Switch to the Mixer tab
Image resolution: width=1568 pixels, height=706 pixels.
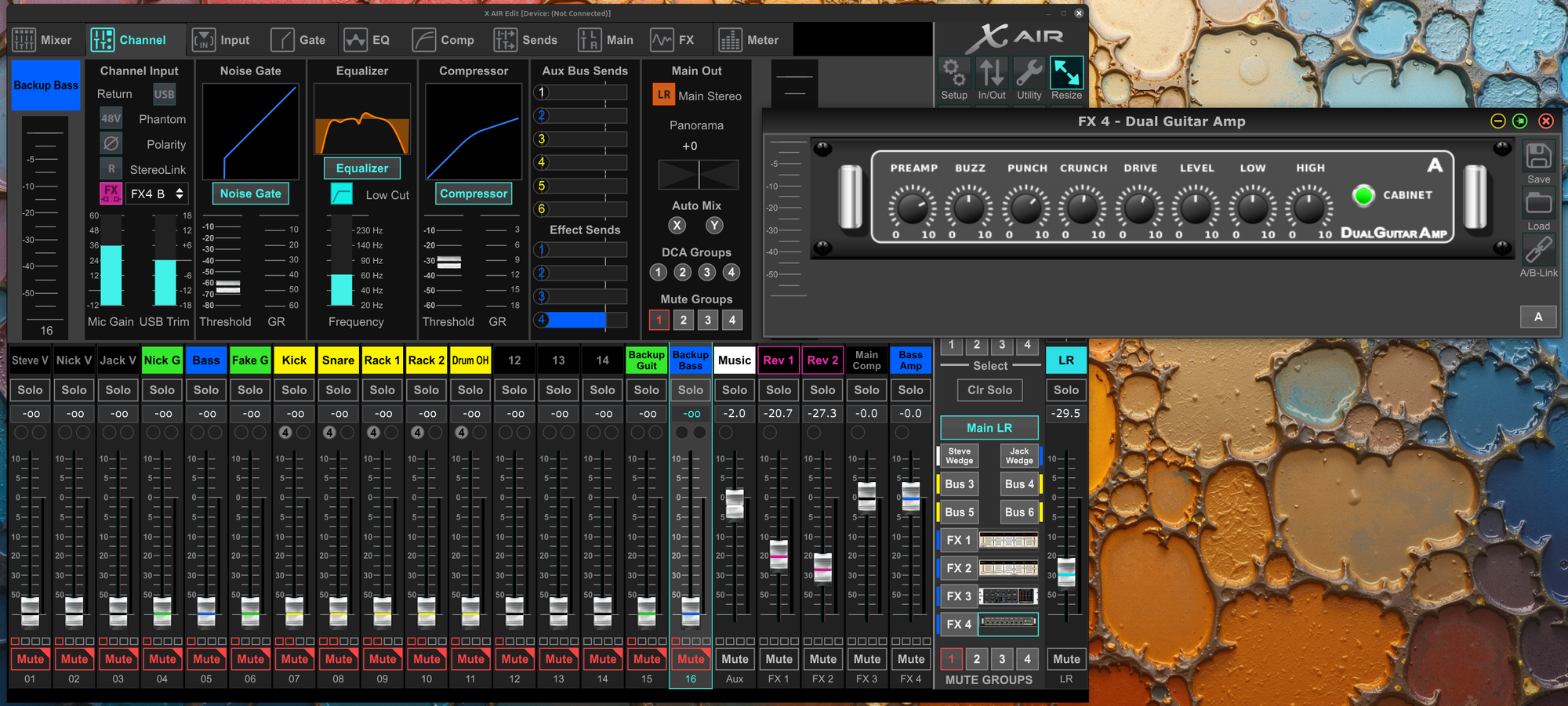click(43, 40)
